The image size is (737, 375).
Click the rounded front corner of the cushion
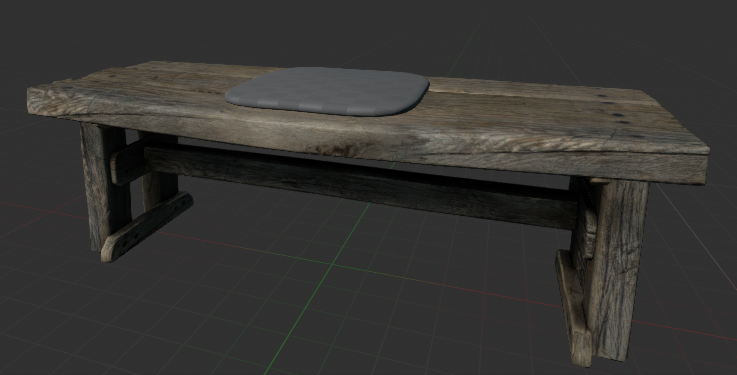403,108
